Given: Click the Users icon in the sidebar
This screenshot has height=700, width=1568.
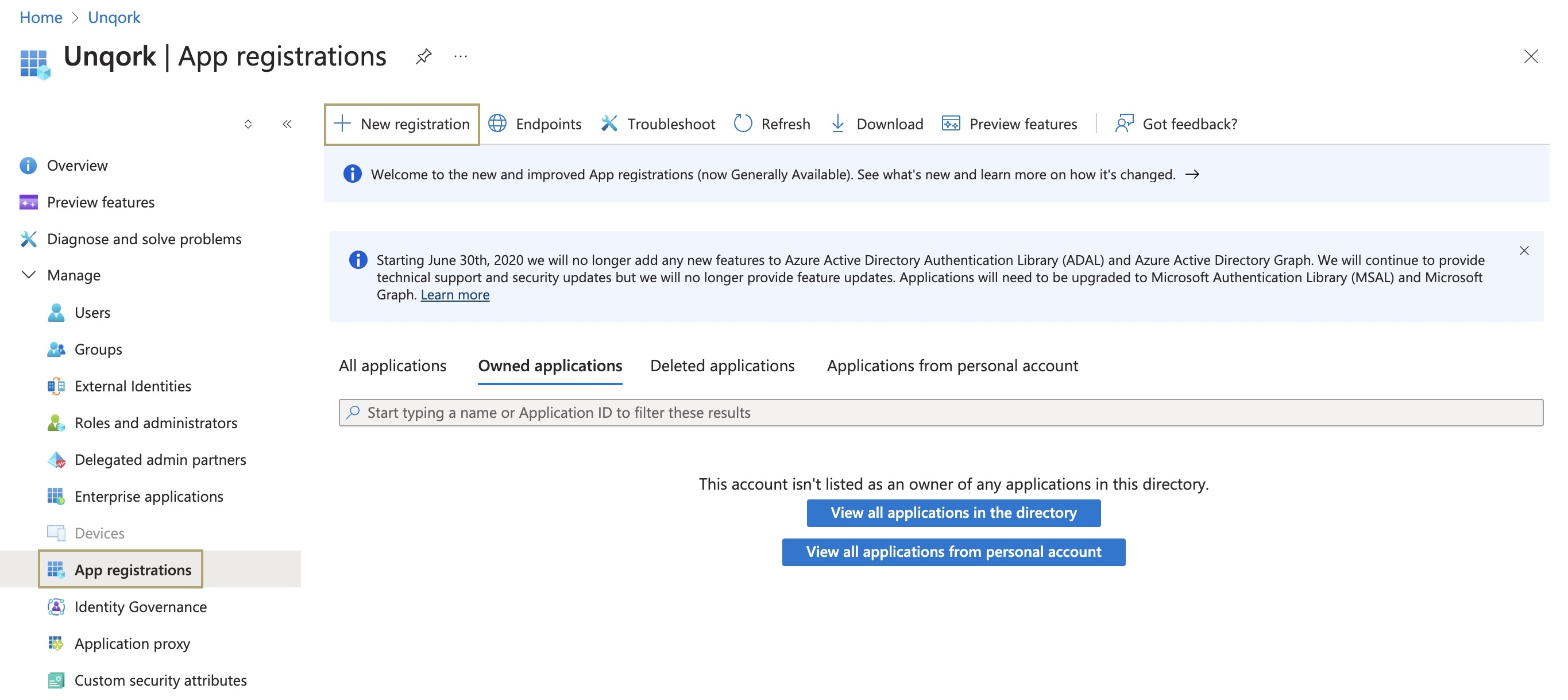Looking at the screenshot, I should (56, 313).
